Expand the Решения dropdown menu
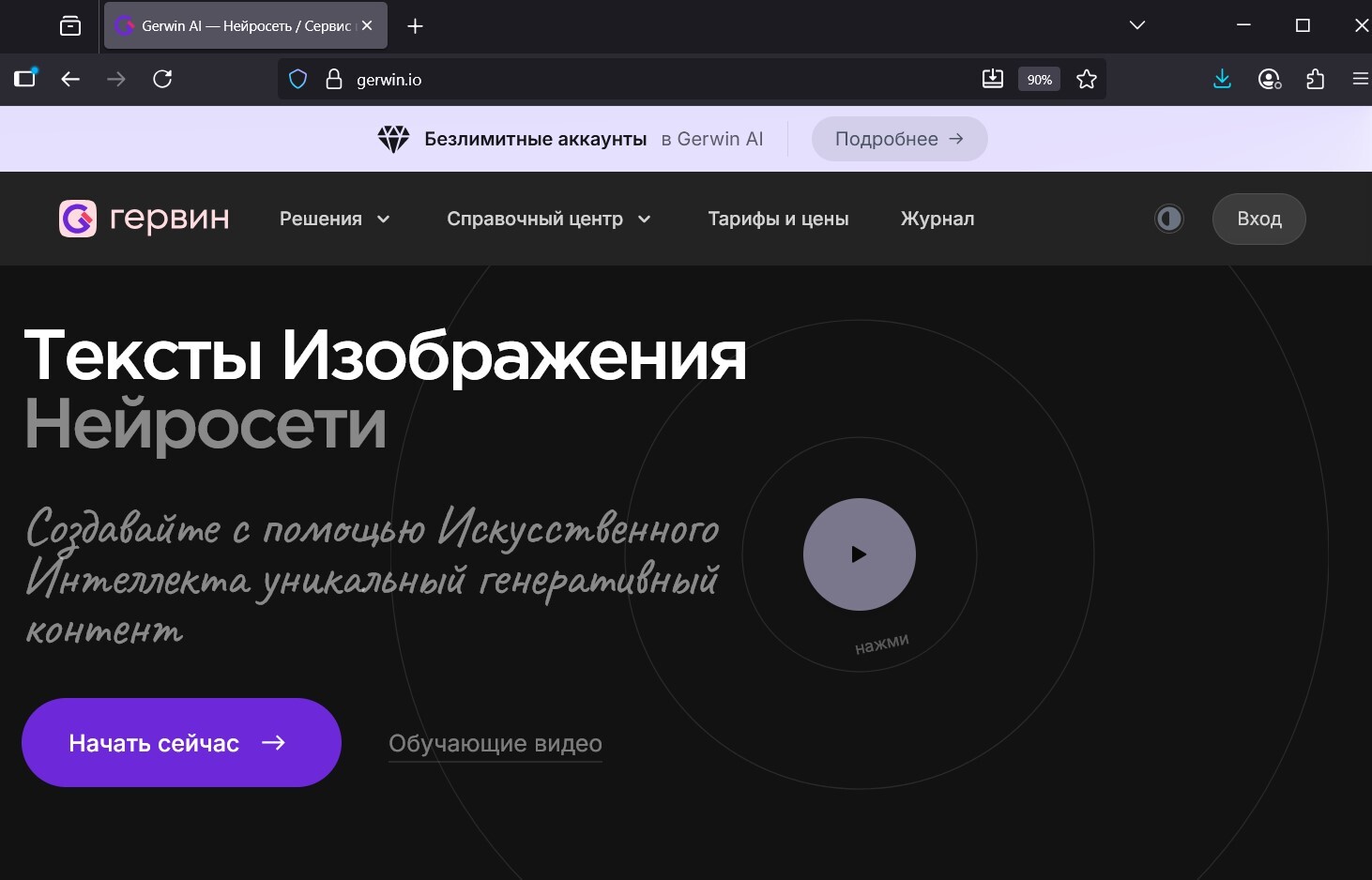Viewport: 1372px width, 880px height. point(334,219)
